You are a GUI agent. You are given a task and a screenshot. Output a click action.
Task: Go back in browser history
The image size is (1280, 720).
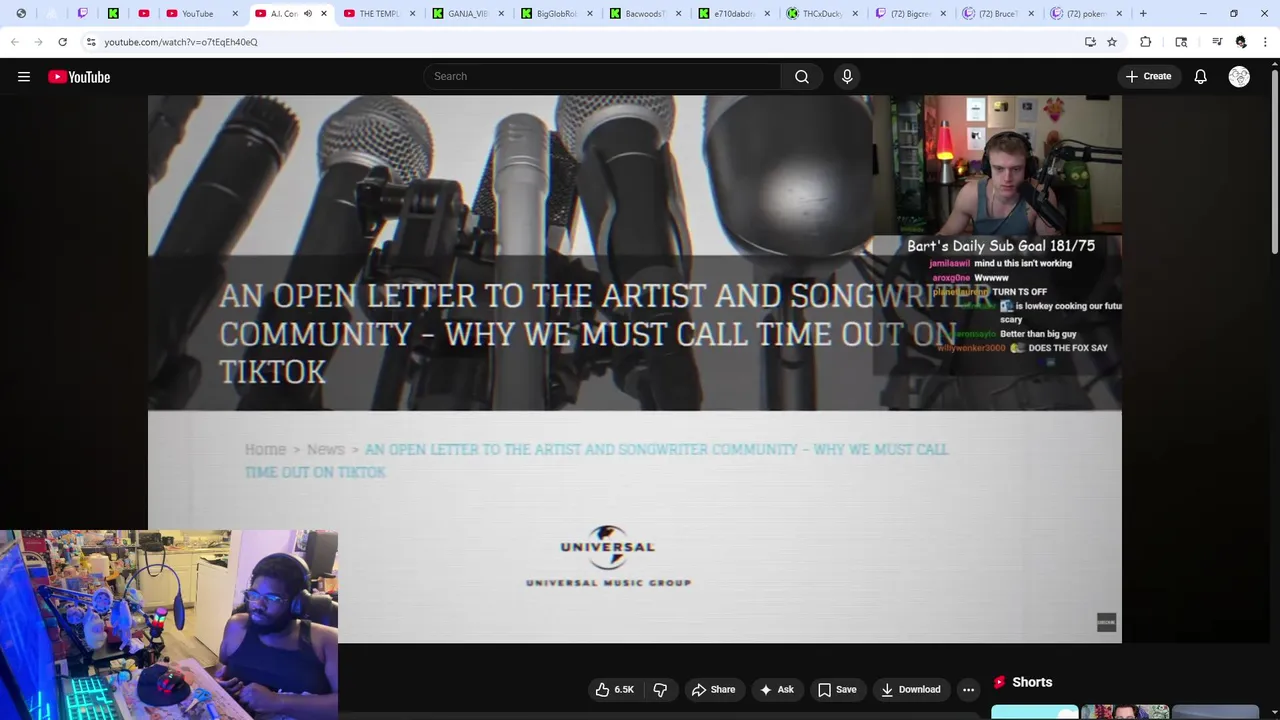[x=14, y=42]
